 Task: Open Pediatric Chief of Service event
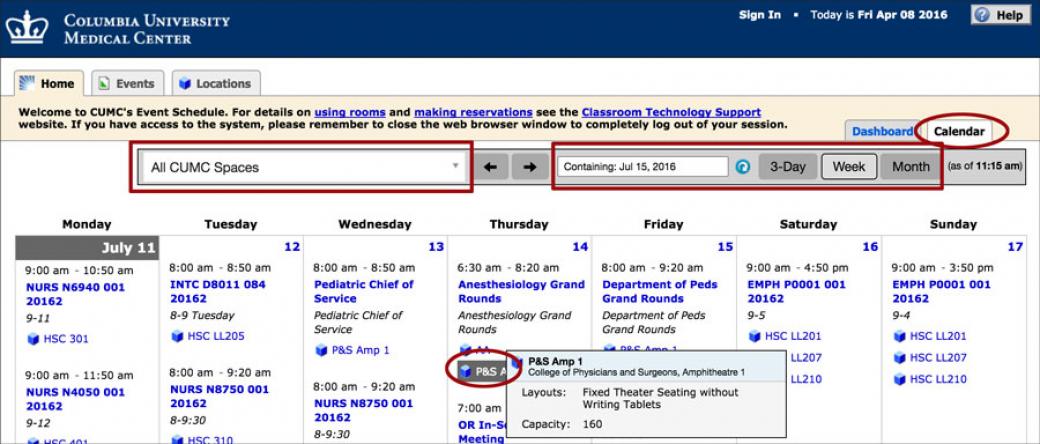click(363, 291)
